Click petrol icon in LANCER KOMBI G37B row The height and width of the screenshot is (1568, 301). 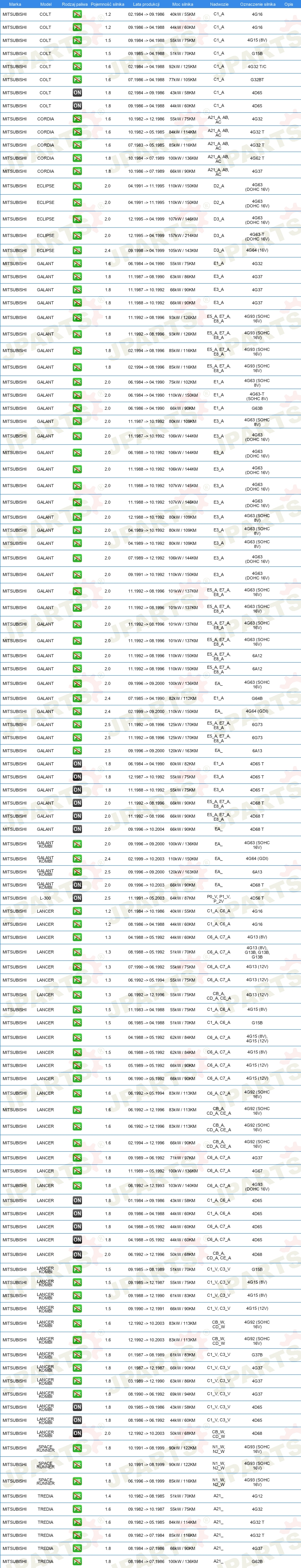77,1355
